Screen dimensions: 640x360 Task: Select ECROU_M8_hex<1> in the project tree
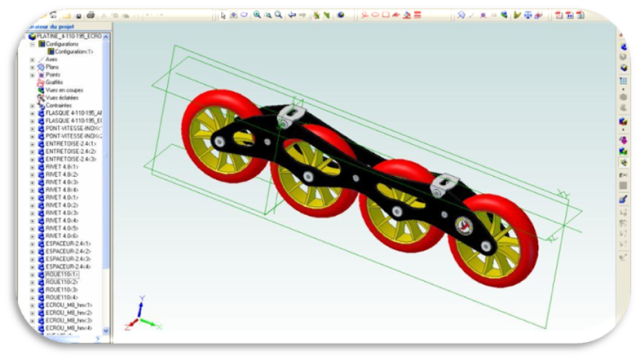point(69,305)
